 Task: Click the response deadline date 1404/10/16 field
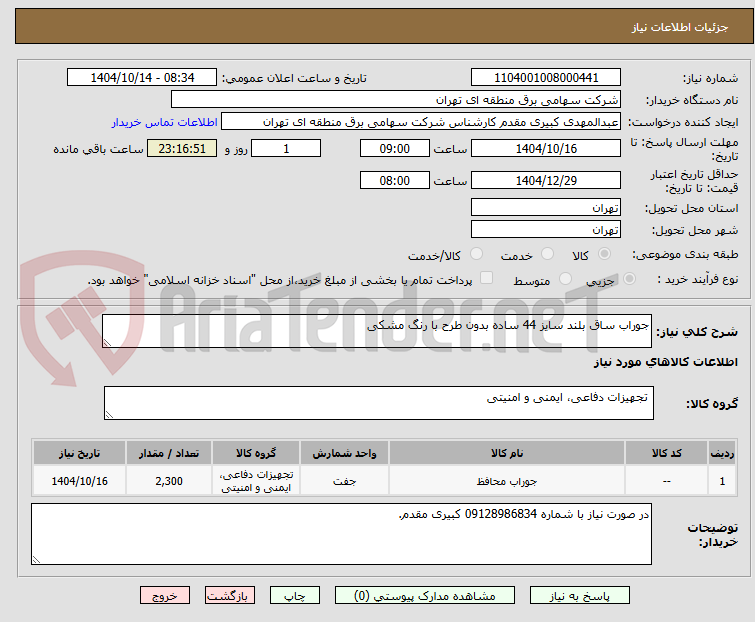546,148
